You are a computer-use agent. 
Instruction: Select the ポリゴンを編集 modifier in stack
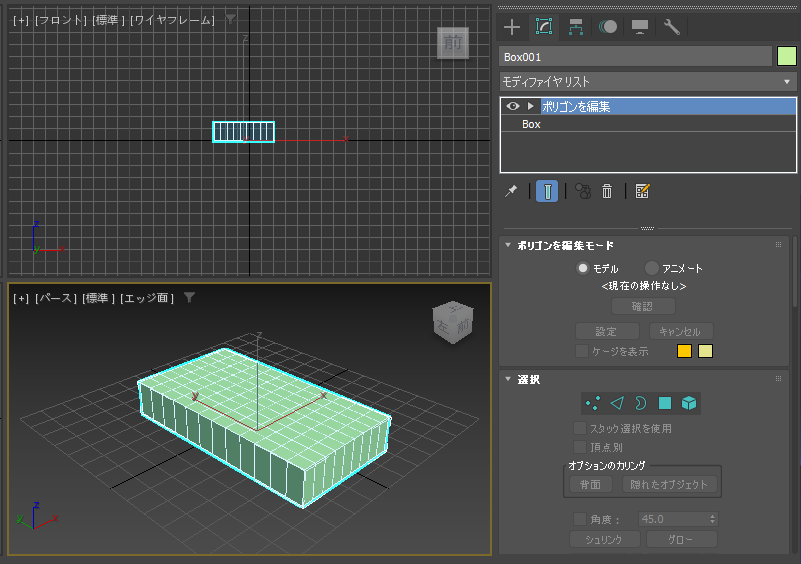[668, 106]
